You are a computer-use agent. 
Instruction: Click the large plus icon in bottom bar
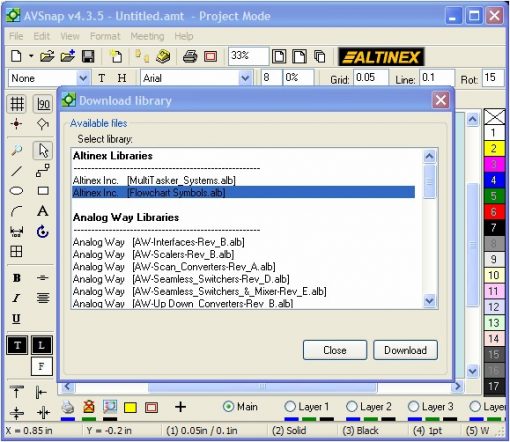(180, 407)
